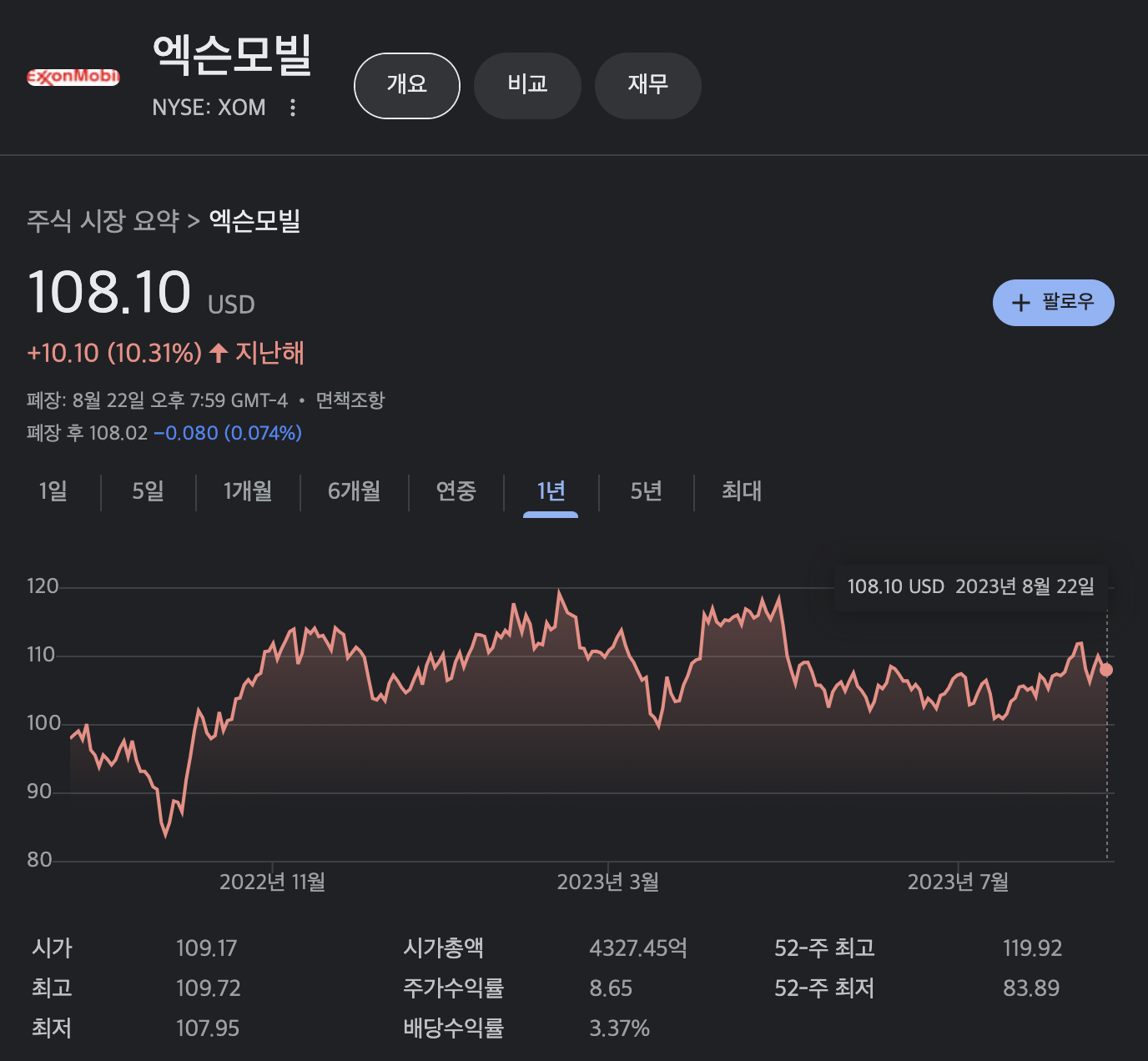The width and height of the screenshot is (1148, 1061).
Task: Click the 120 y-axis label
Action: tap(43, 586)
